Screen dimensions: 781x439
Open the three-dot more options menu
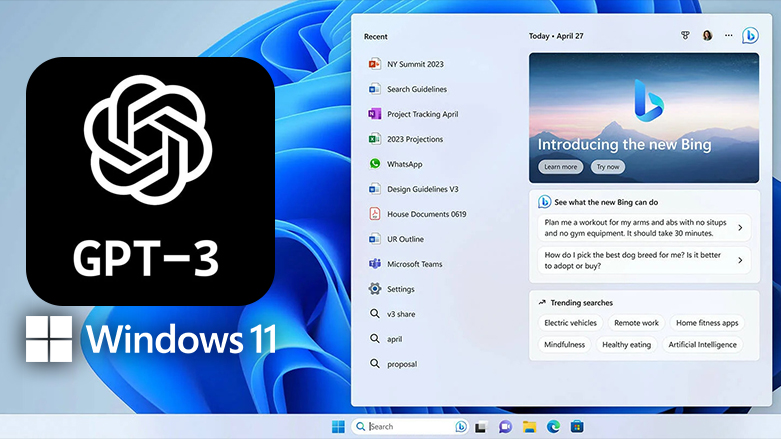coord(729,35)
